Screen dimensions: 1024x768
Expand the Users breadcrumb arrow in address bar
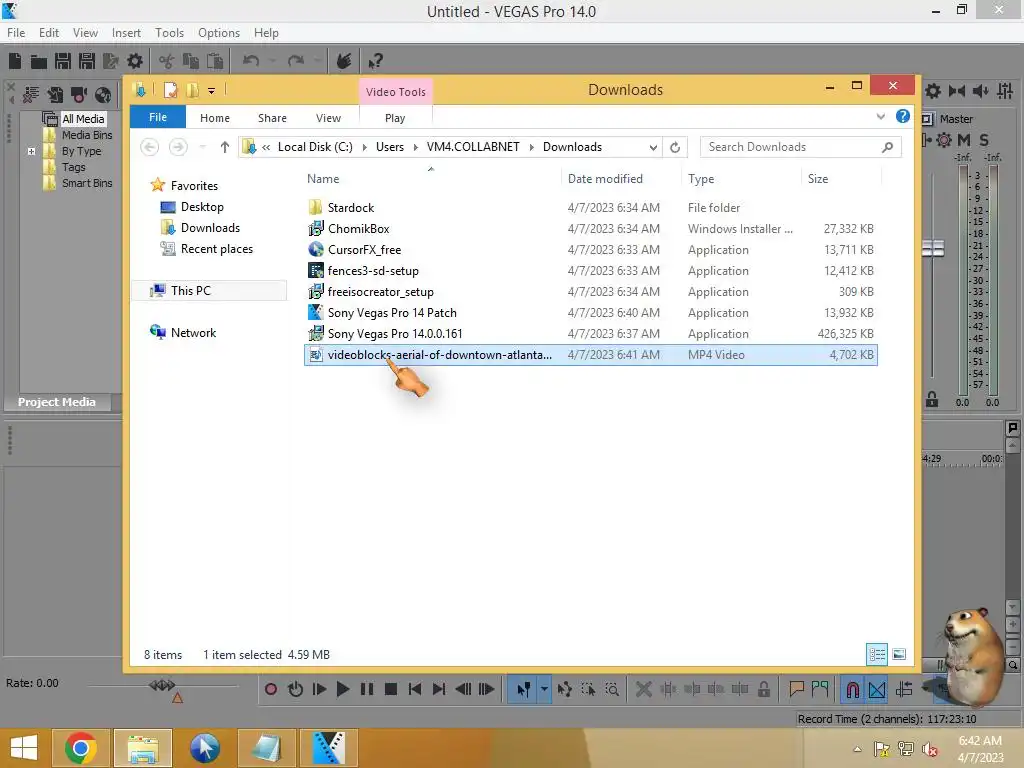(415, 148)
